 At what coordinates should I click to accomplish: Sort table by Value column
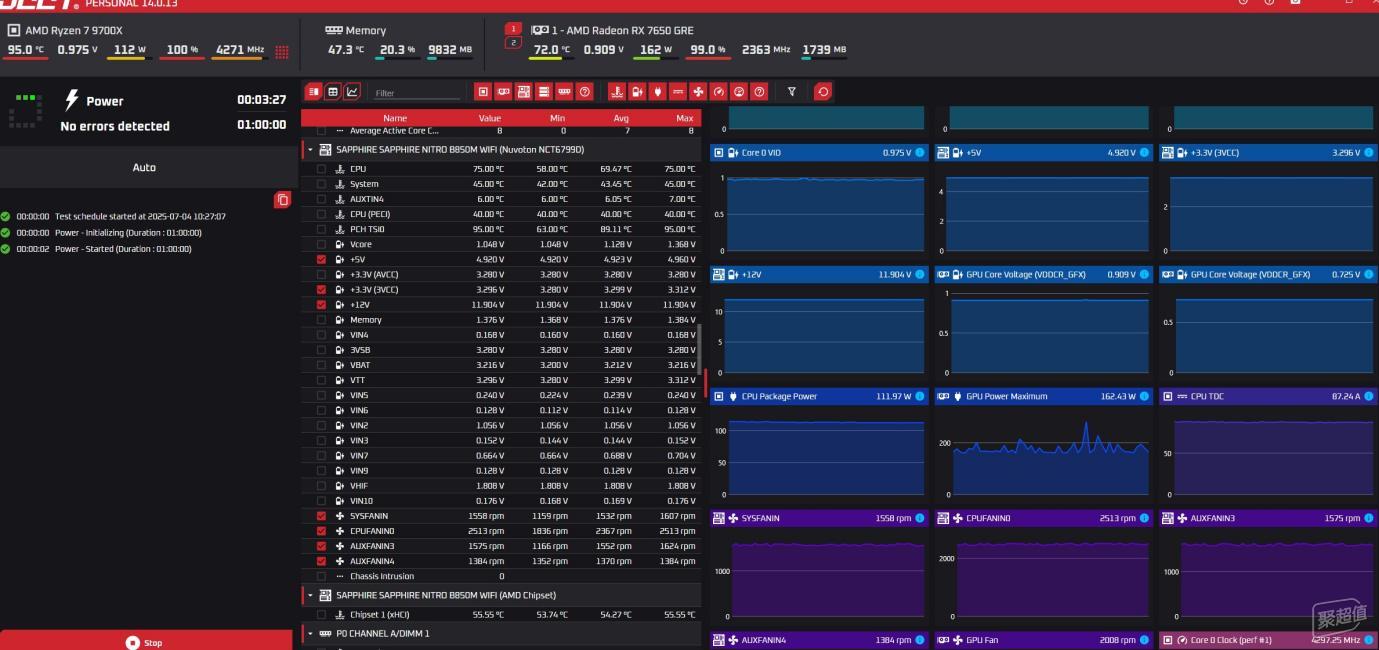490,118
